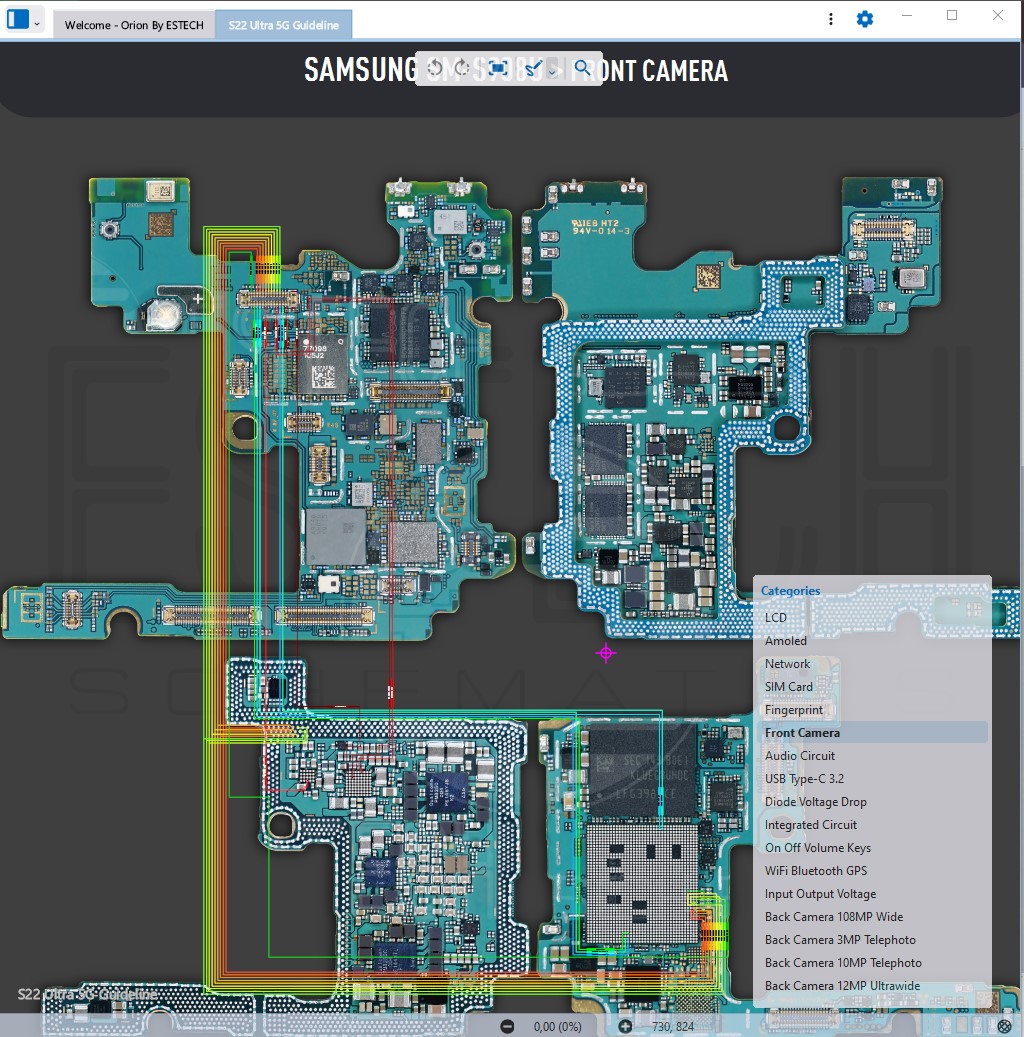Viewport: 1024px width, 1037px height.
Task: Select the Fingerprint category
Action: point(794,710)
